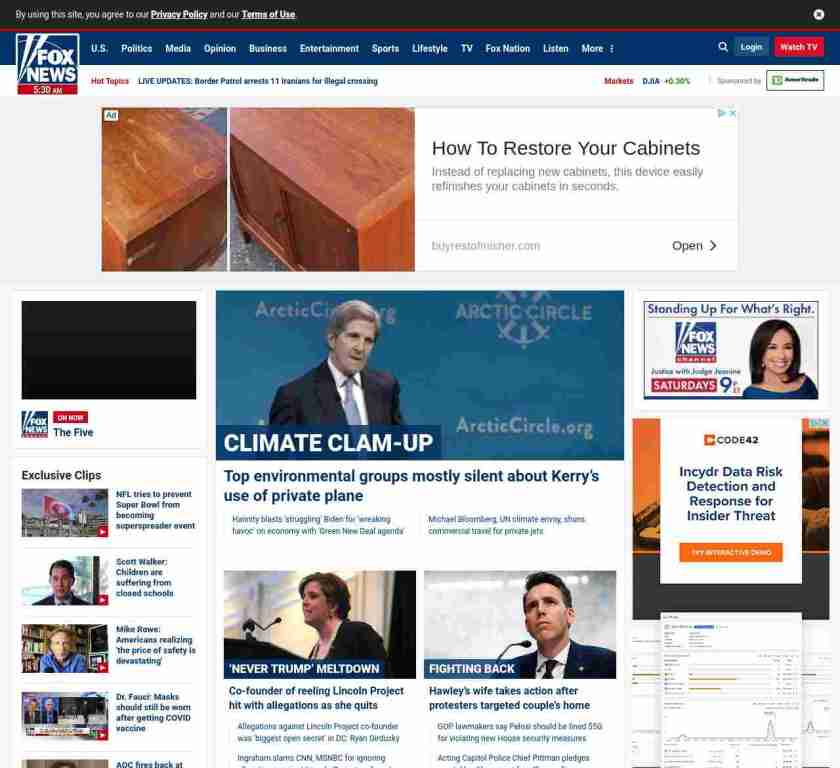Open the Kerry private plane headline

(x=411, y=486)
